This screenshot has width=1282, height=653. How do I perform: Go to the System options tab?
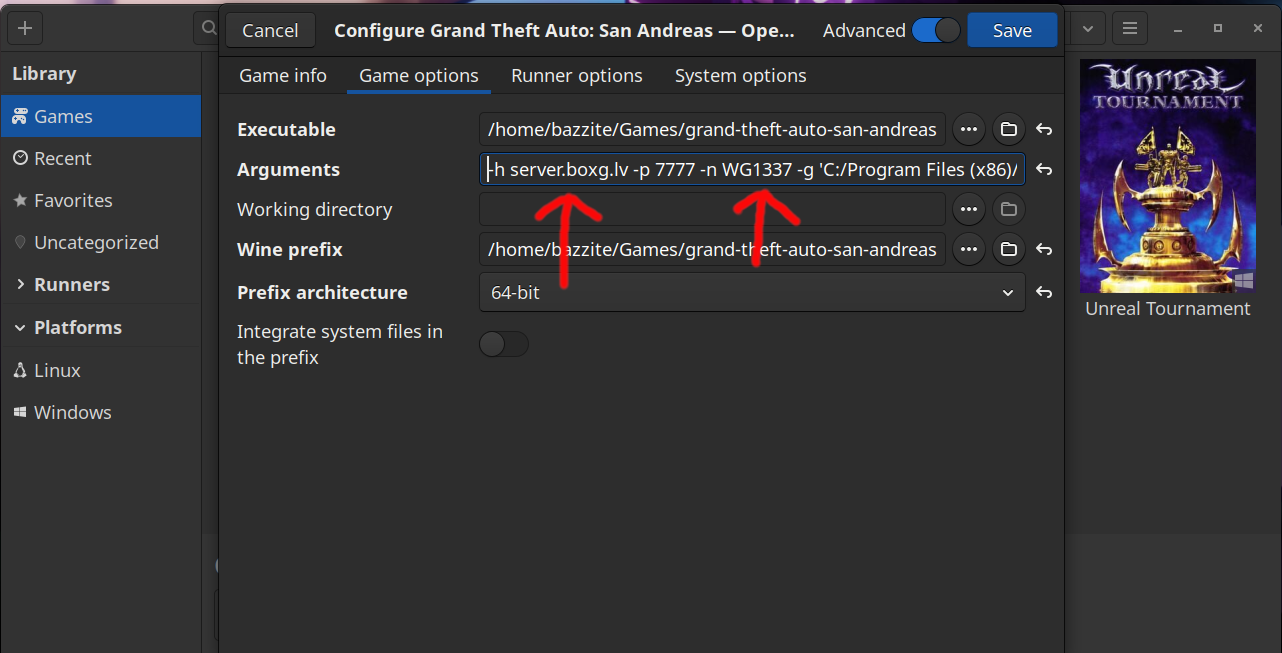[x=741, y=75]
